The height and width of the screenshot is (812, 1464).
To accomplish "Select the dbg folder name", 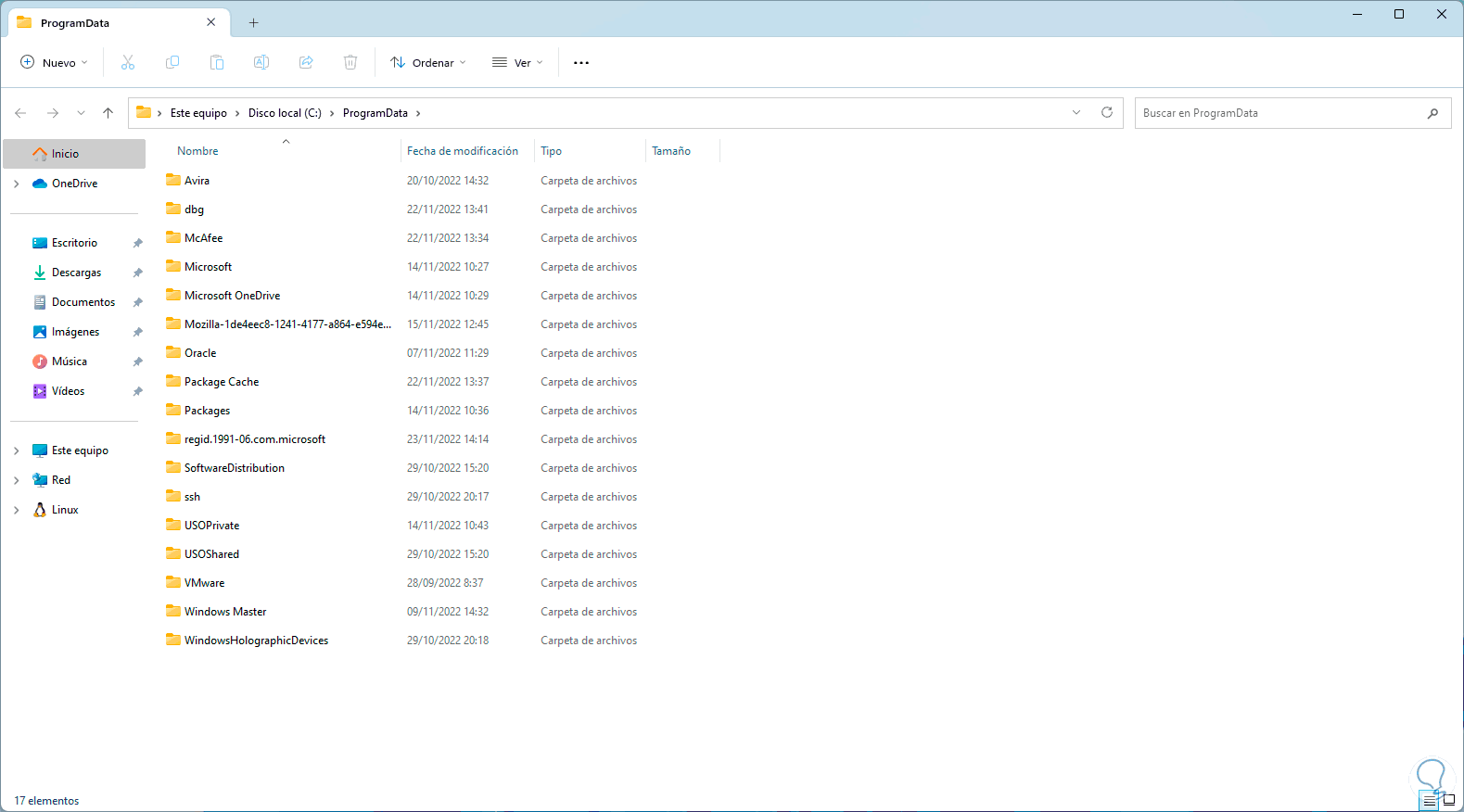I will click(x=194, y=209).
